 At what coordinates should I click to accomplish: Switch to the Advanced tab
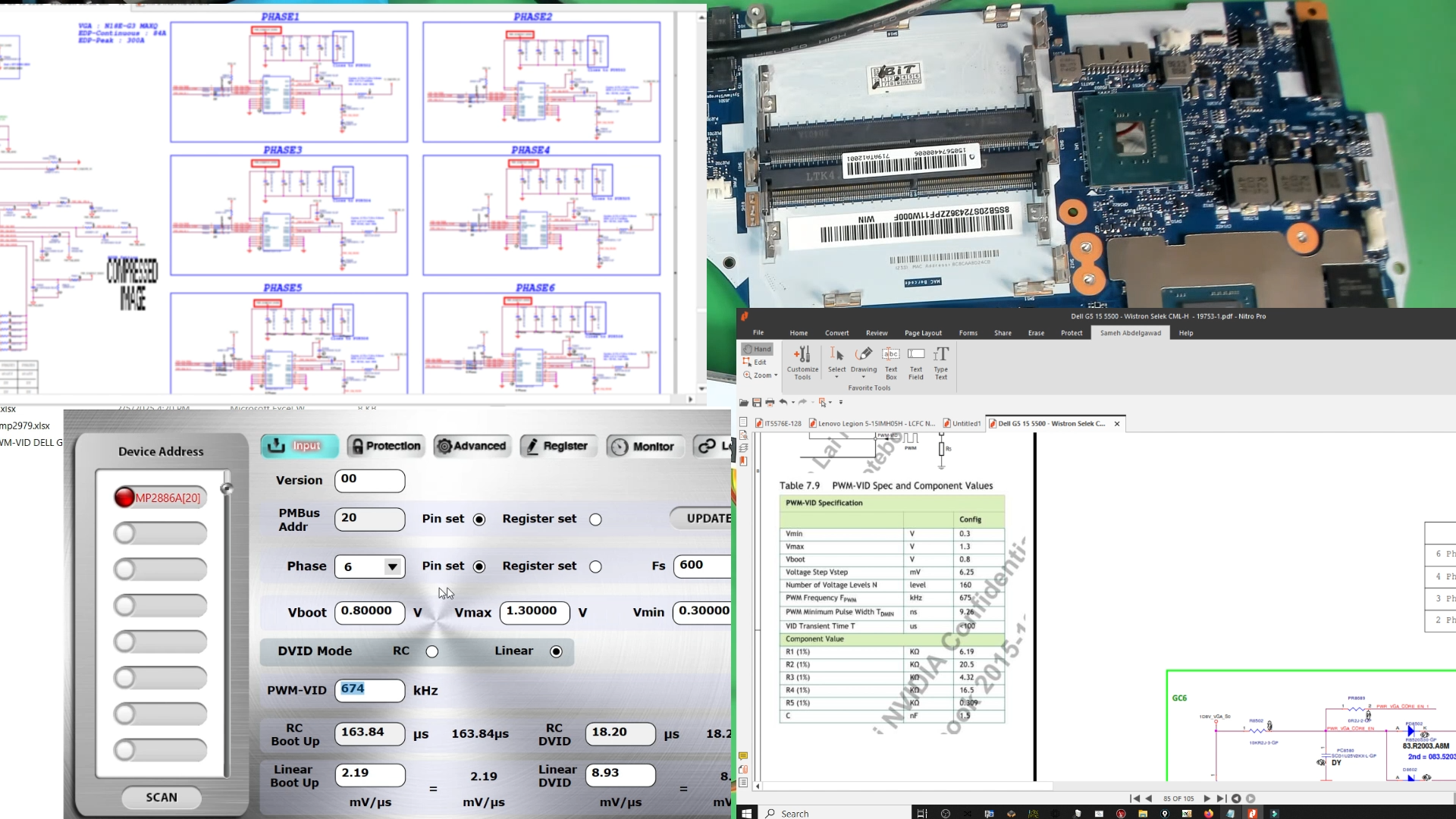[x=472, y=446]
